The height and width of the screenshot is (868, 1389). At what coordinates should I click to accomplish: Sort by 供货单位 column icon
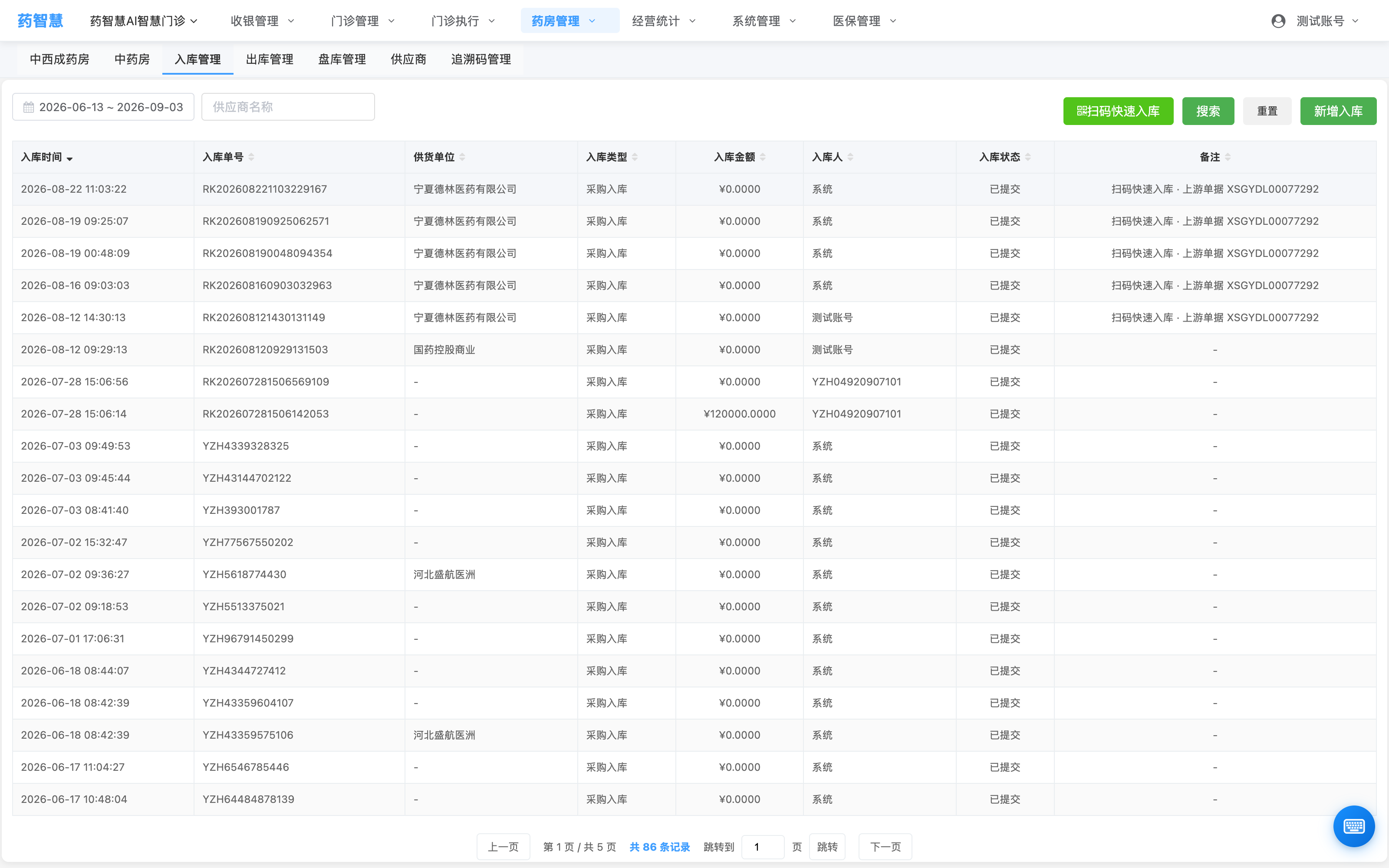pos(463,157)
